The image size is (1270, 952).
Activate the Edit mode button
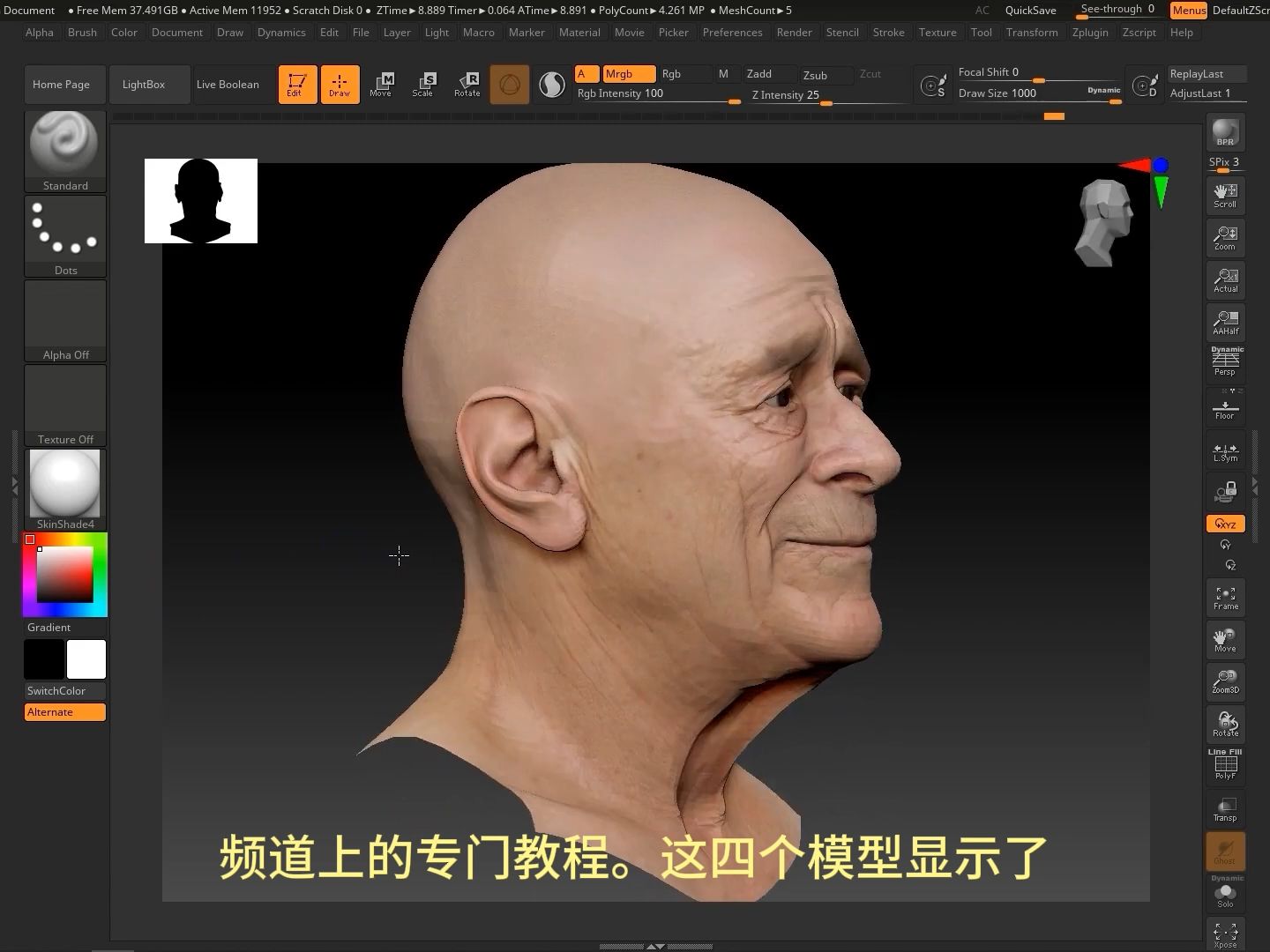[x=297, y=85]
